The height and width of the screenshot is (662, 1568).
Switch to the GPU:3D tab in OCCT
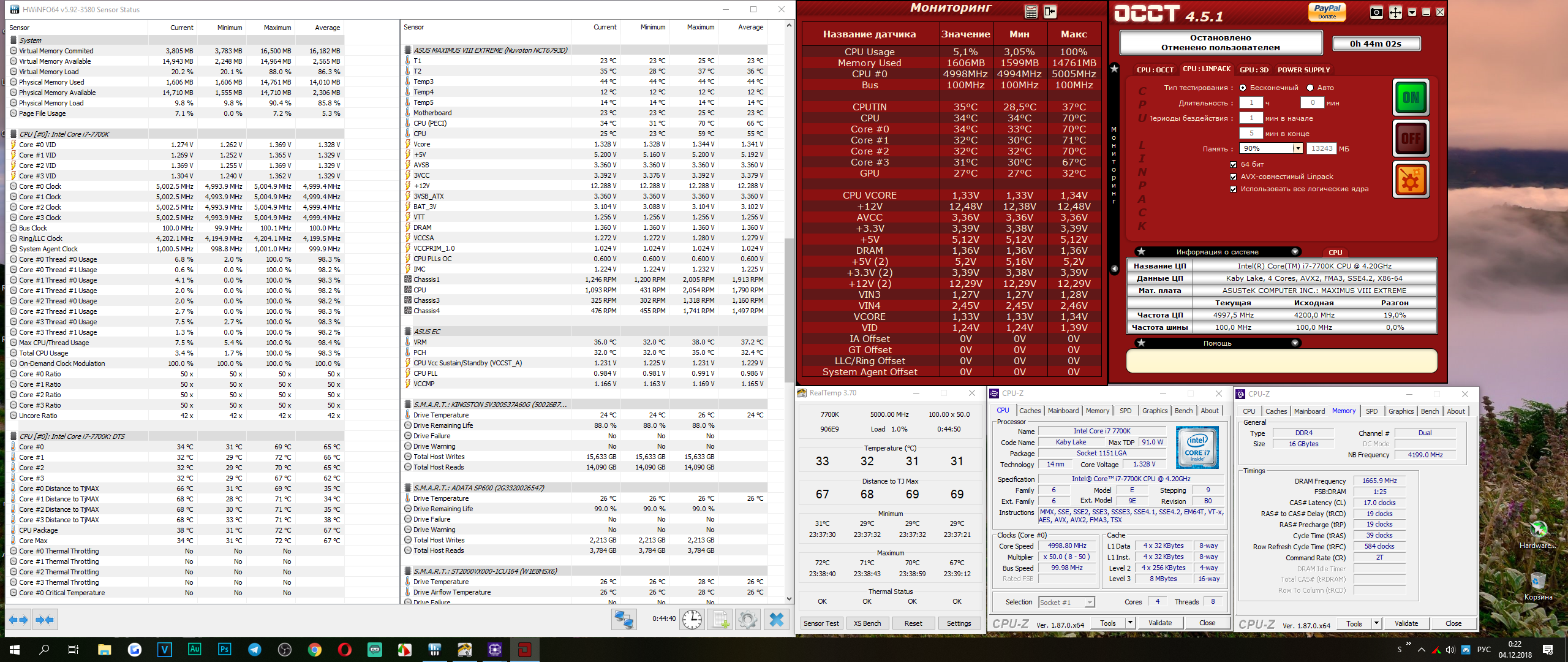(1254, 70)
